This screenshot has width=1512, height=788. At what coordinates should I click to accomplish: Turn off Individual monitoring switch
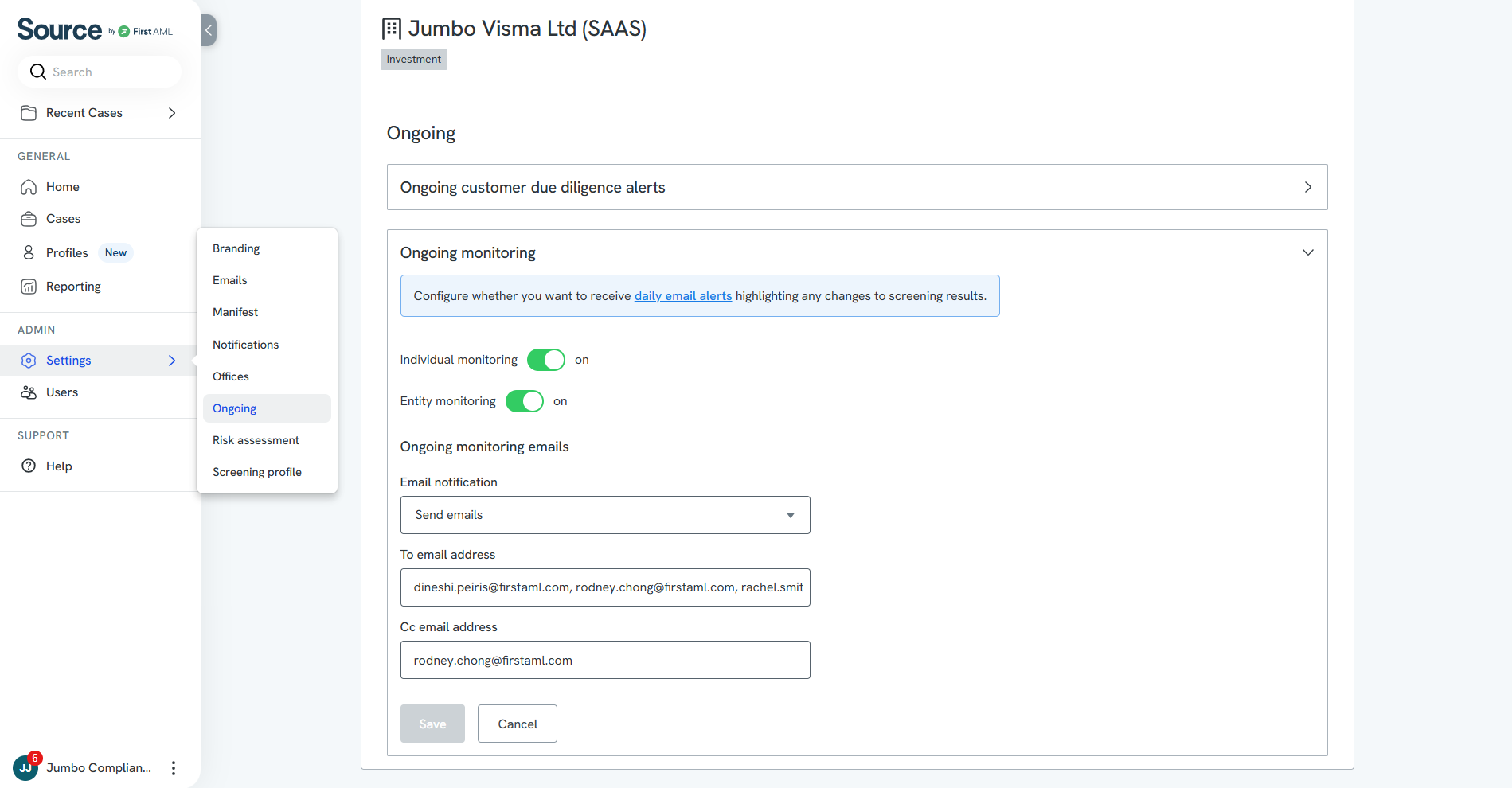tap(546, 360)
